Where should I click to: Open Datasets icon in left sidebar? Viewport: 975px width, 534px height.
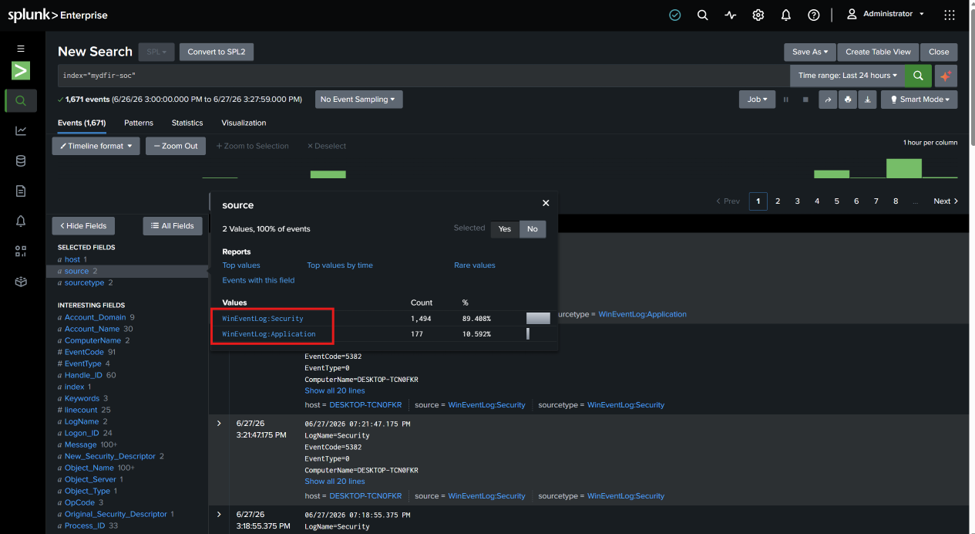coord(21,161)
